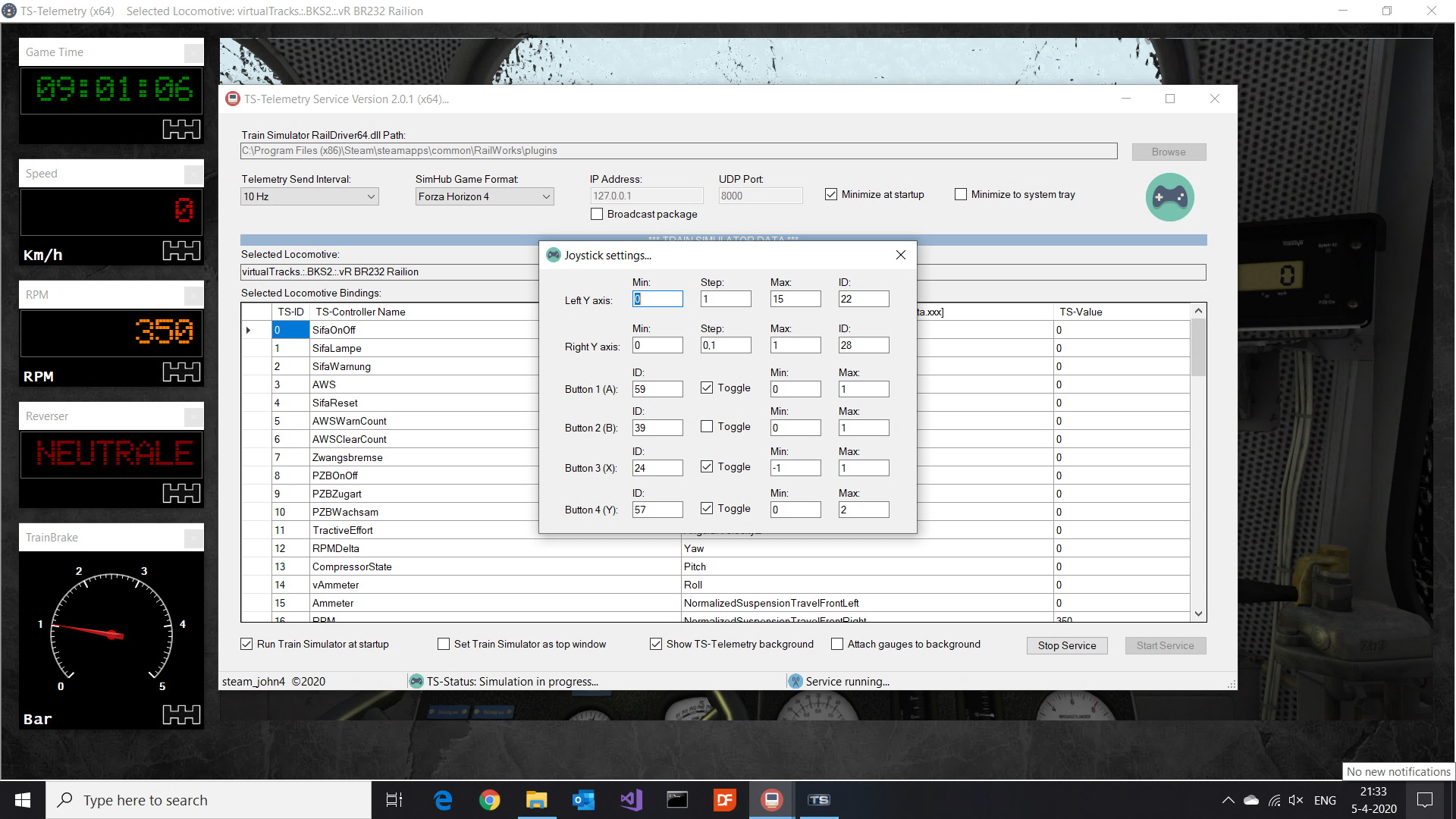The height and width of the screenshot is (819, 1456).
Task: Open Visual Studio from the taskbar
Action: (x=631, y=800)
